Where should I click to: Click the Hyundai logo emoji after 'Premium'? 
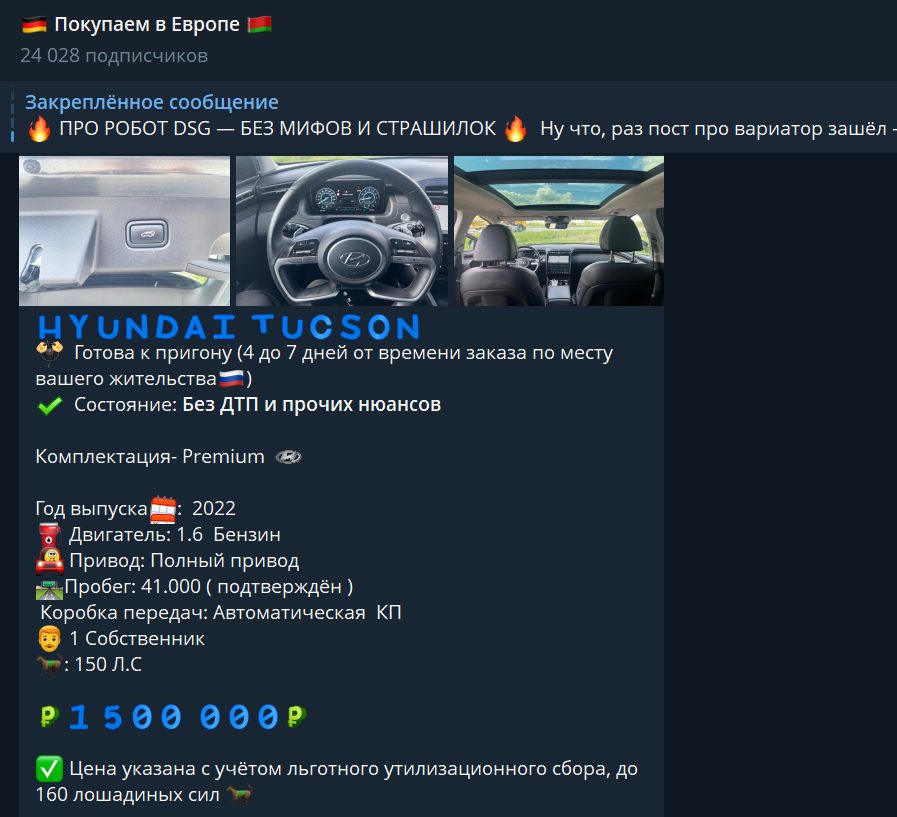point(288,457)
